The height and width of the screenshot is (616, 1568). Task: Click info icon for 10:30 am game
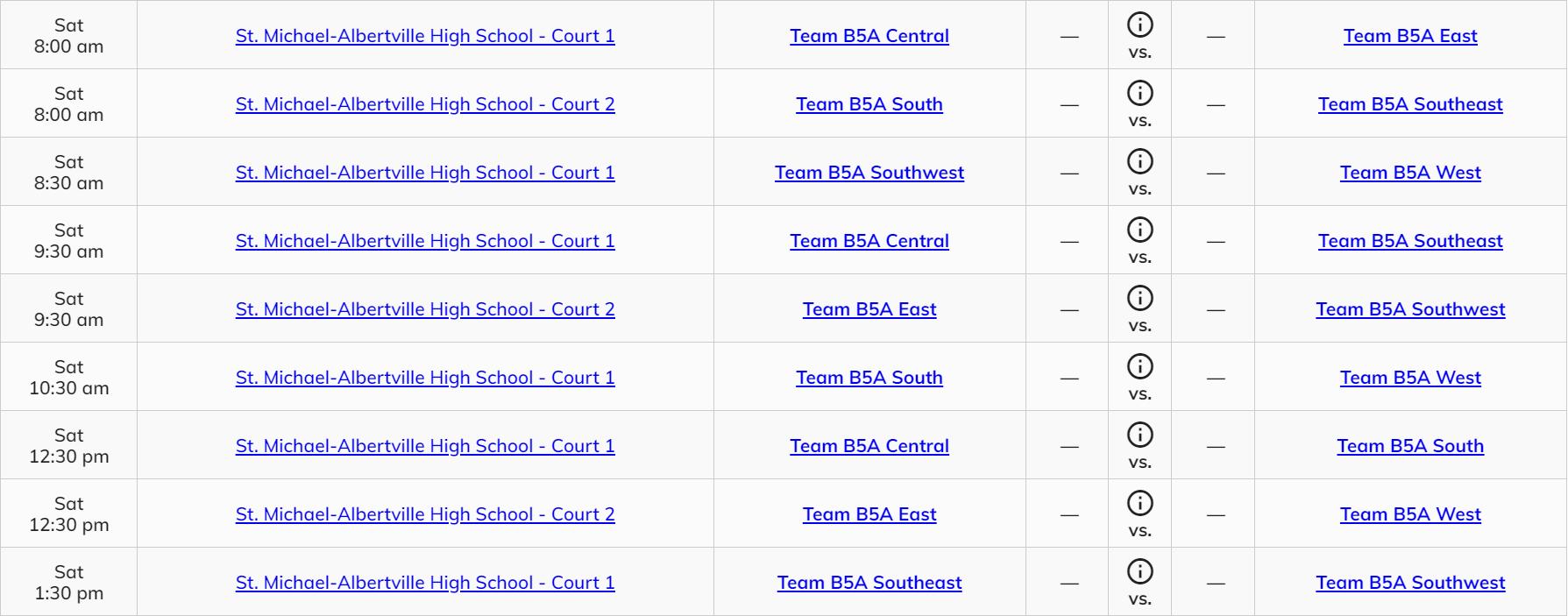coord(1139,366)
